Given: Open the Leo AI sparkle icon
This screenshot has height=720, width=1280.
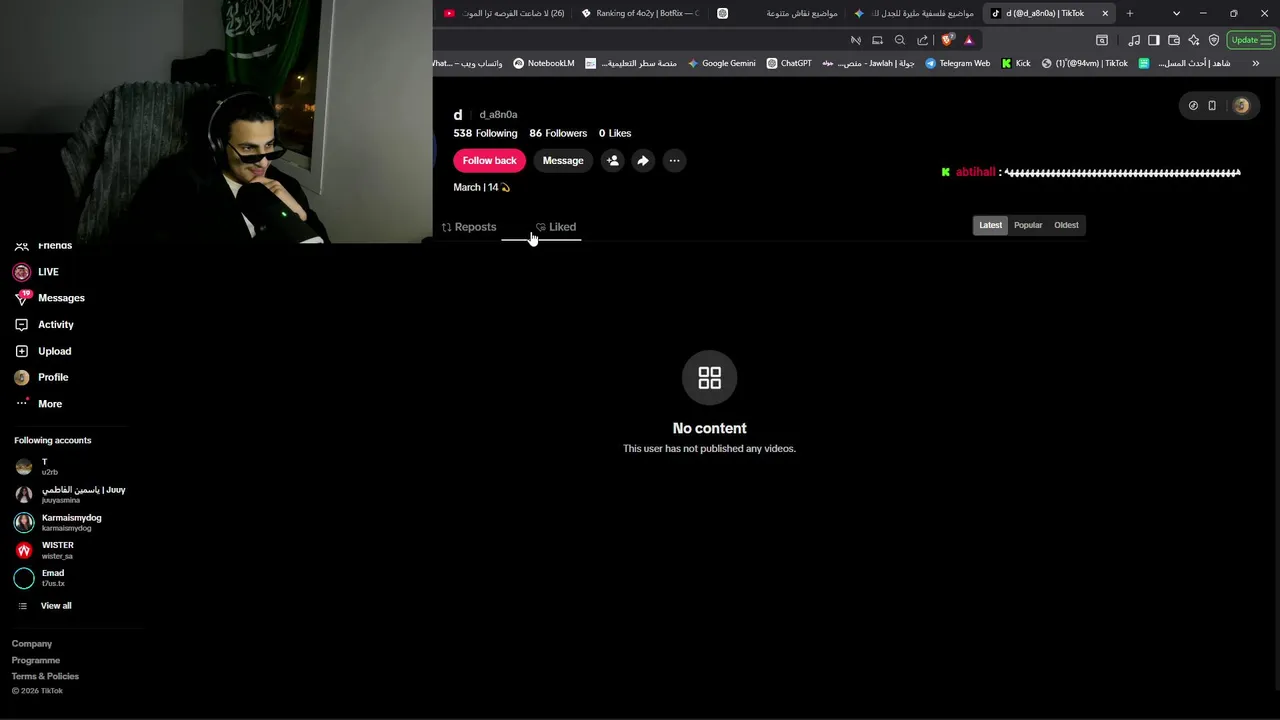Looking at the screenshot, I should click(x=1194, y=40).
